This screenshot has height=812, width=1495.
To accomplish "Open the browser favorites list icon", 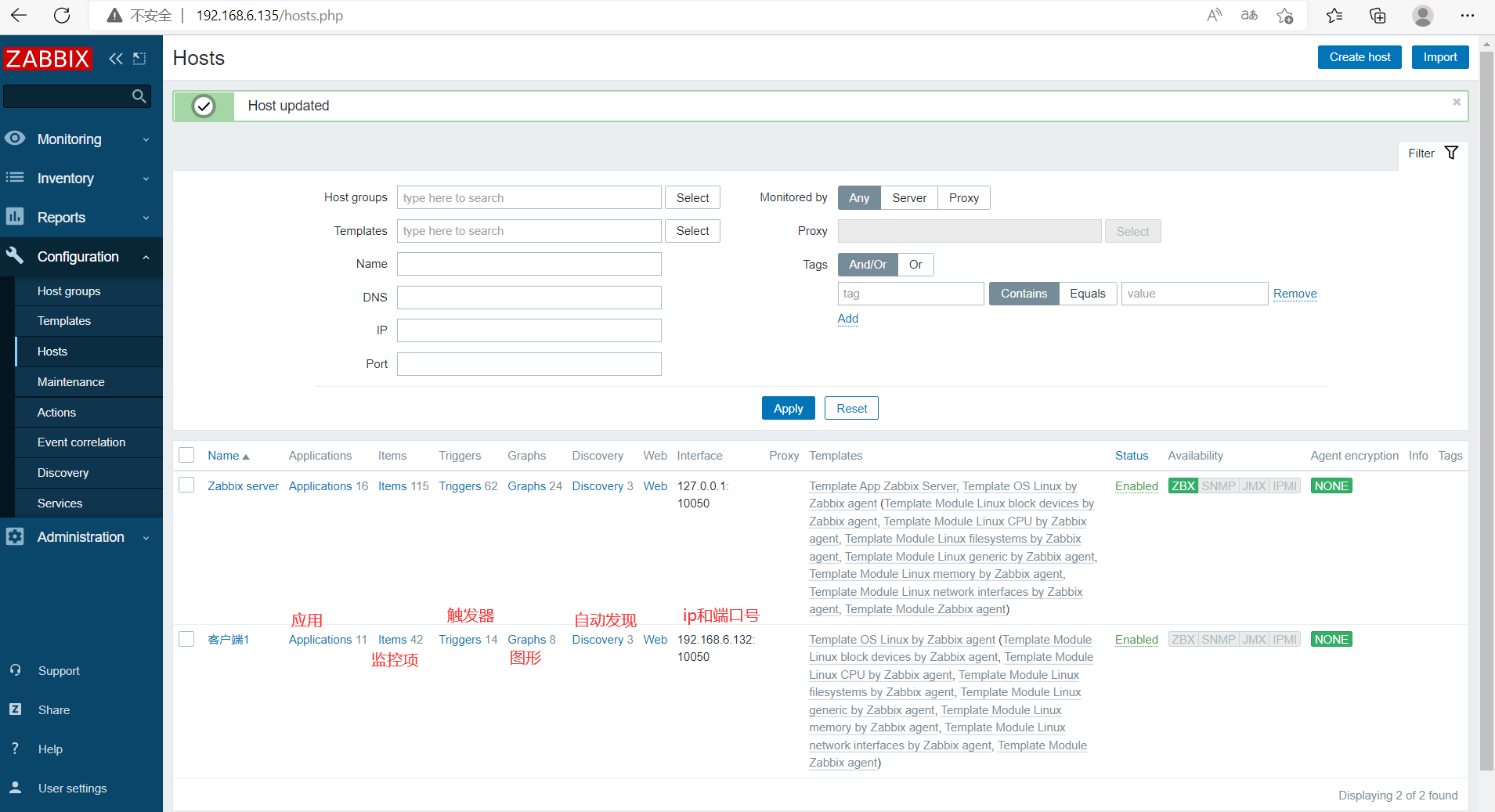I will tap(1335, 16).
